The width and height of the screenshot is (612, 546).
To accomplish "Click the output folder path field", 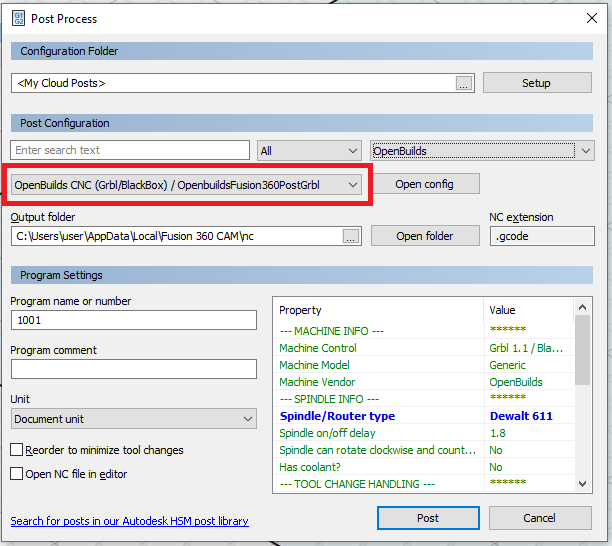I will tap(186, 236).
